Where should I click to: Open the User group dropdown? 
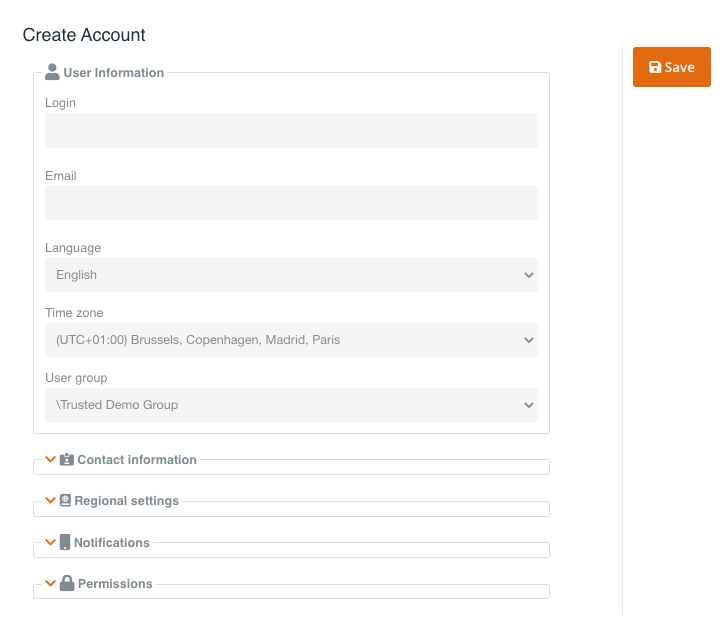point(291,405)
